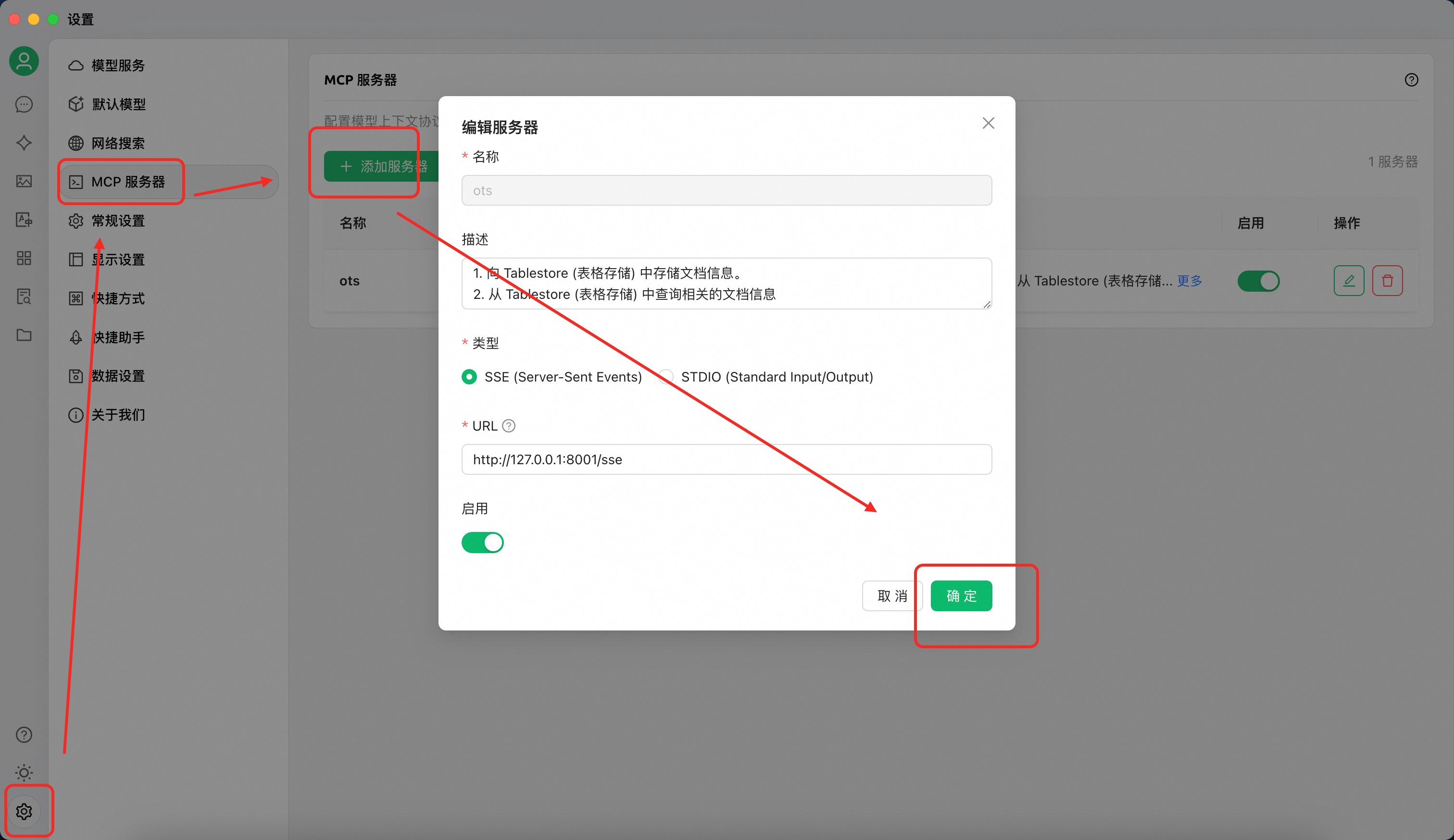Open the chat assistant icon in sidebar
The image size is (1454, 840).
coord(24,104)
